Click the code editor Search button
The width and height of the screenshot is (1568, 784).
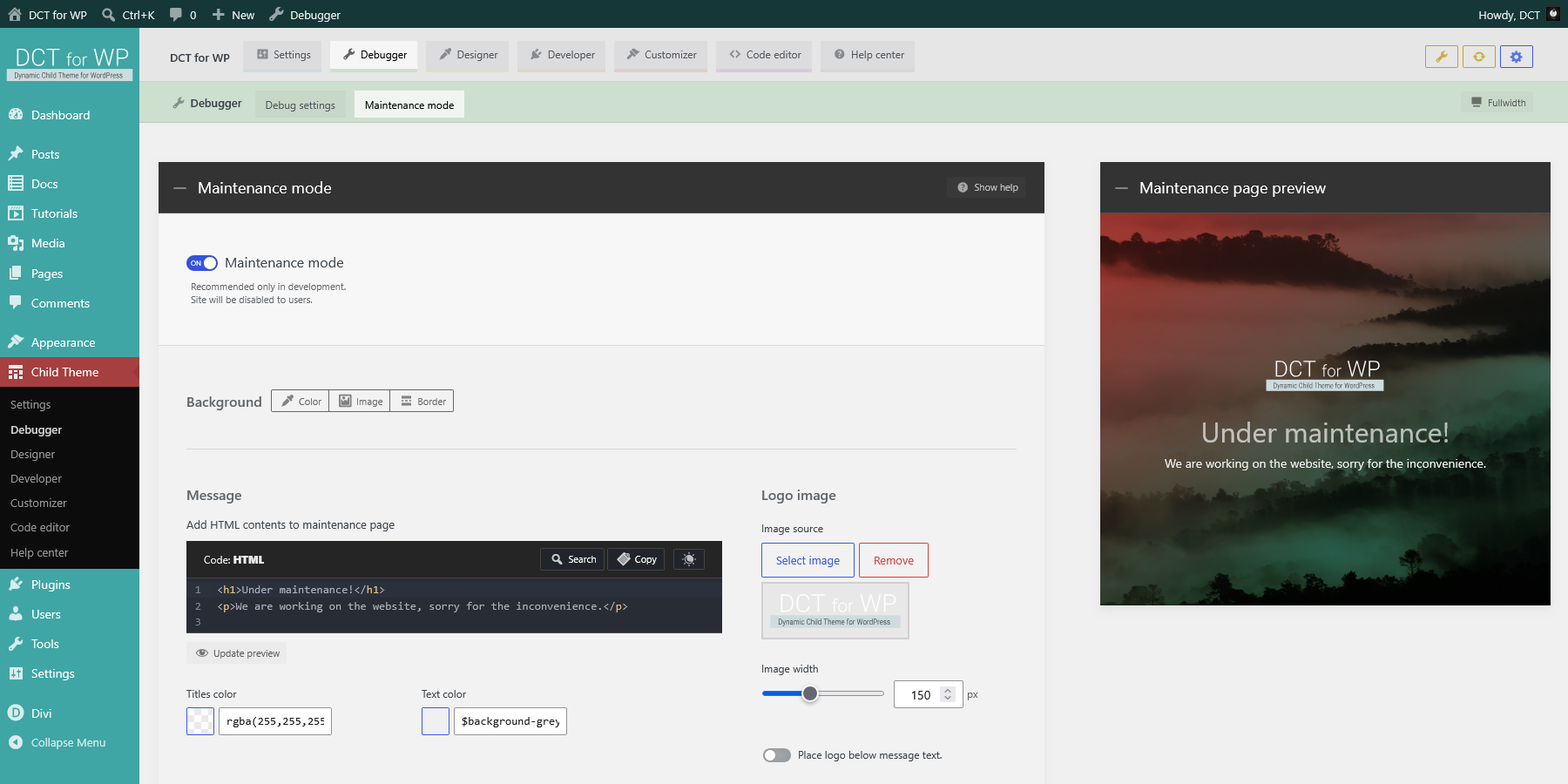(x=572, y=559)
